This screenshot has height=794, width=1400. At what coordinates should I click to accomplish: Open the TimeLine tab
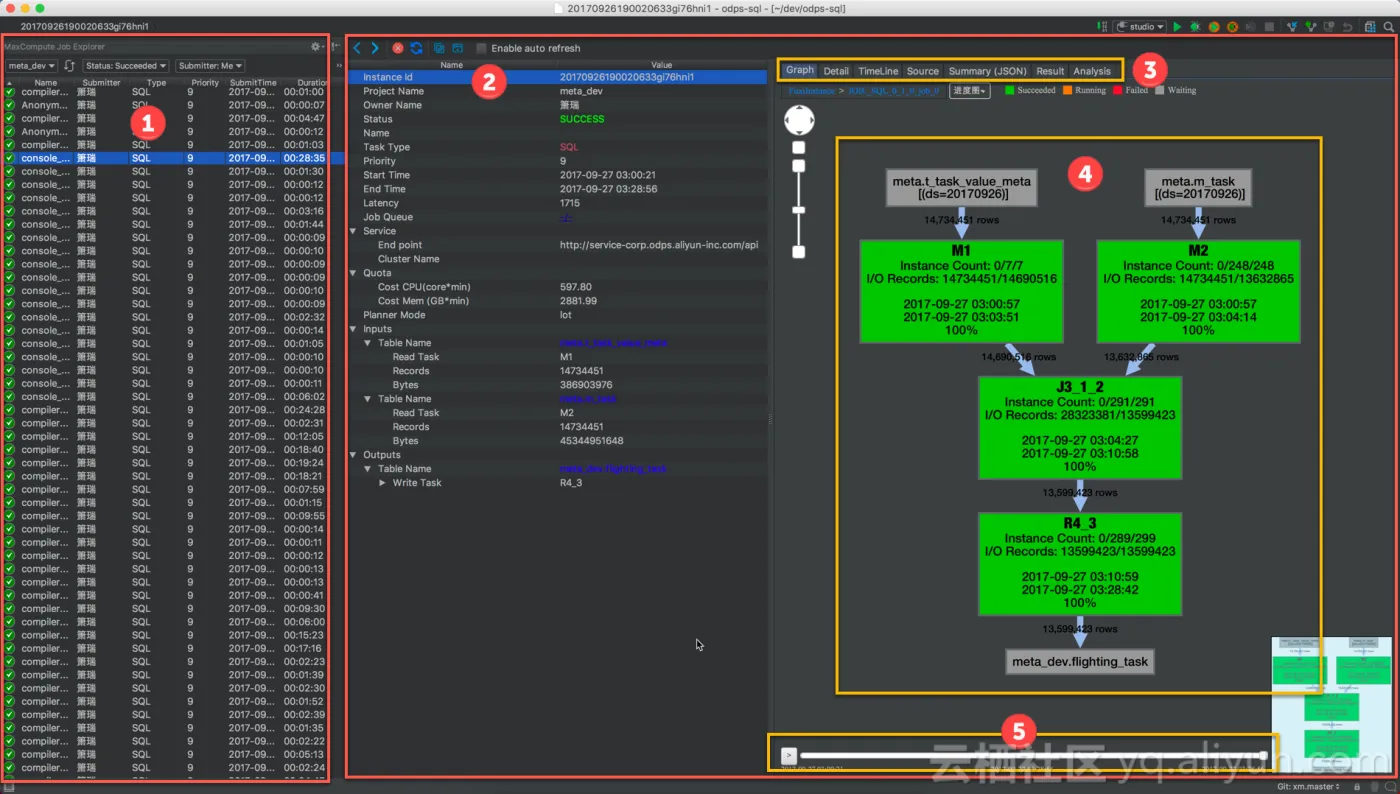[878, 71]
